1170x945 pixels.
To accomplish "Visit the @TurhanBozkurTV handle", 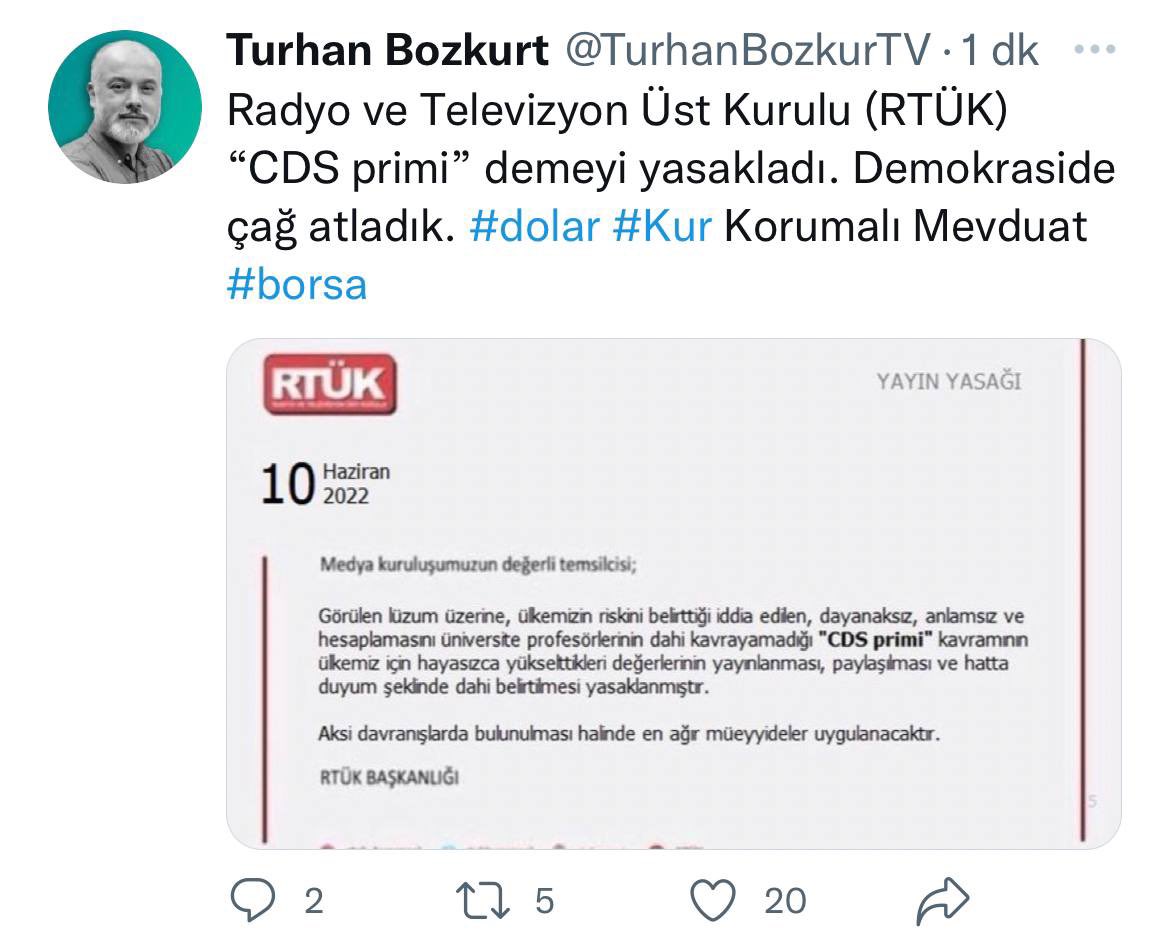I will click(x=748, y=50).
